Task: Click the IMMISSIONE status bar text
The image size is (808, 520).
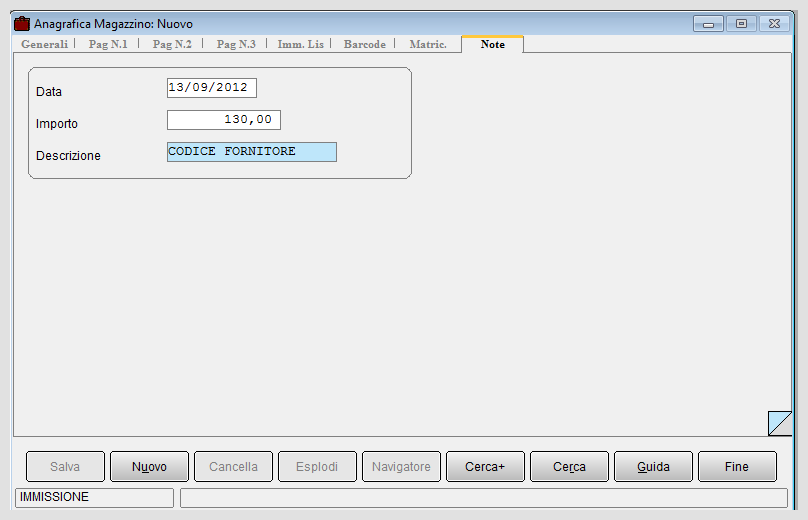Action: click(54, 497)
